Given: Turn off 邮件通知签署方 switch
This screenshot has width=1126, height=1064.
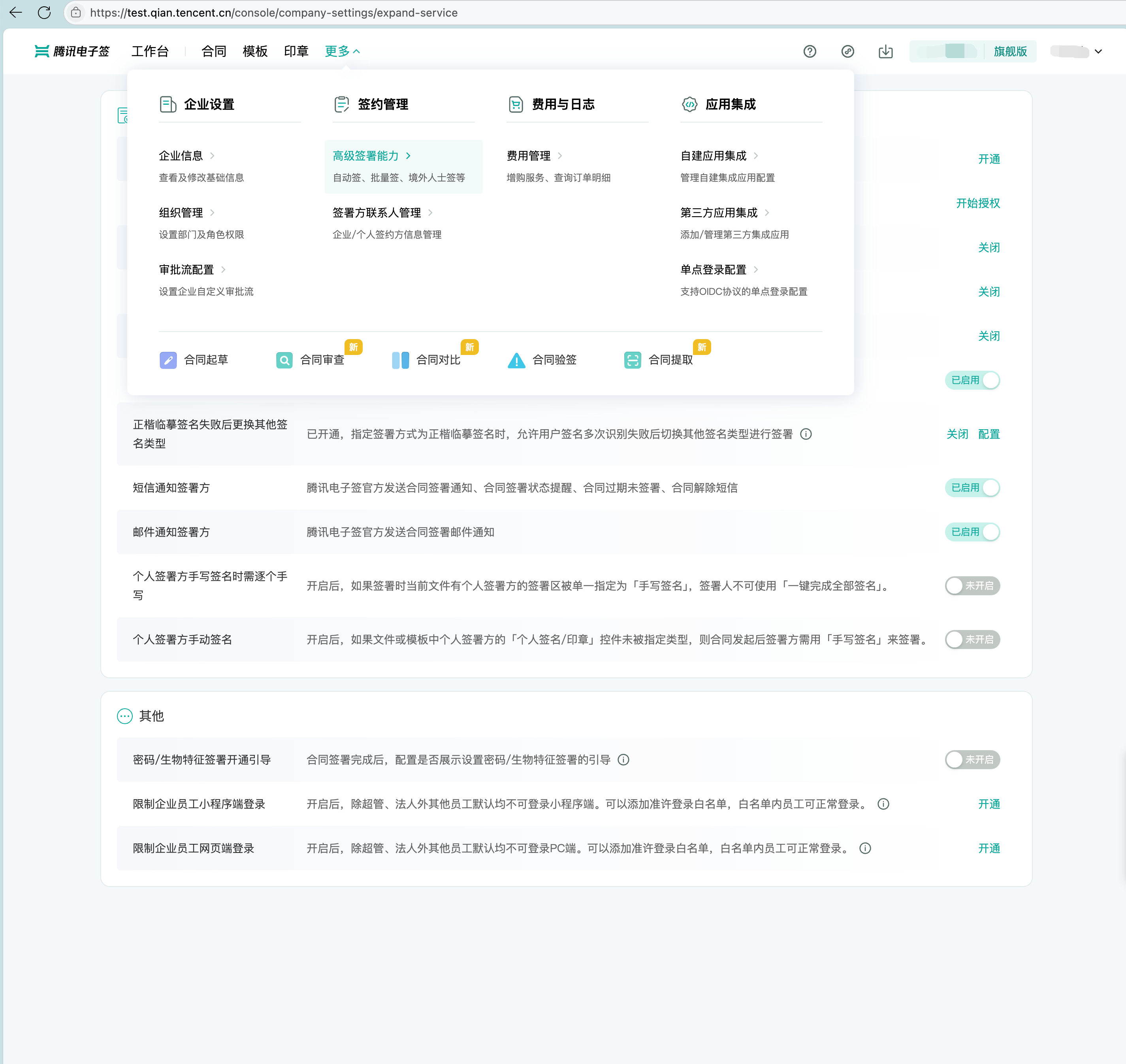Looking at the screenshot, I should [x=972, y=532].
